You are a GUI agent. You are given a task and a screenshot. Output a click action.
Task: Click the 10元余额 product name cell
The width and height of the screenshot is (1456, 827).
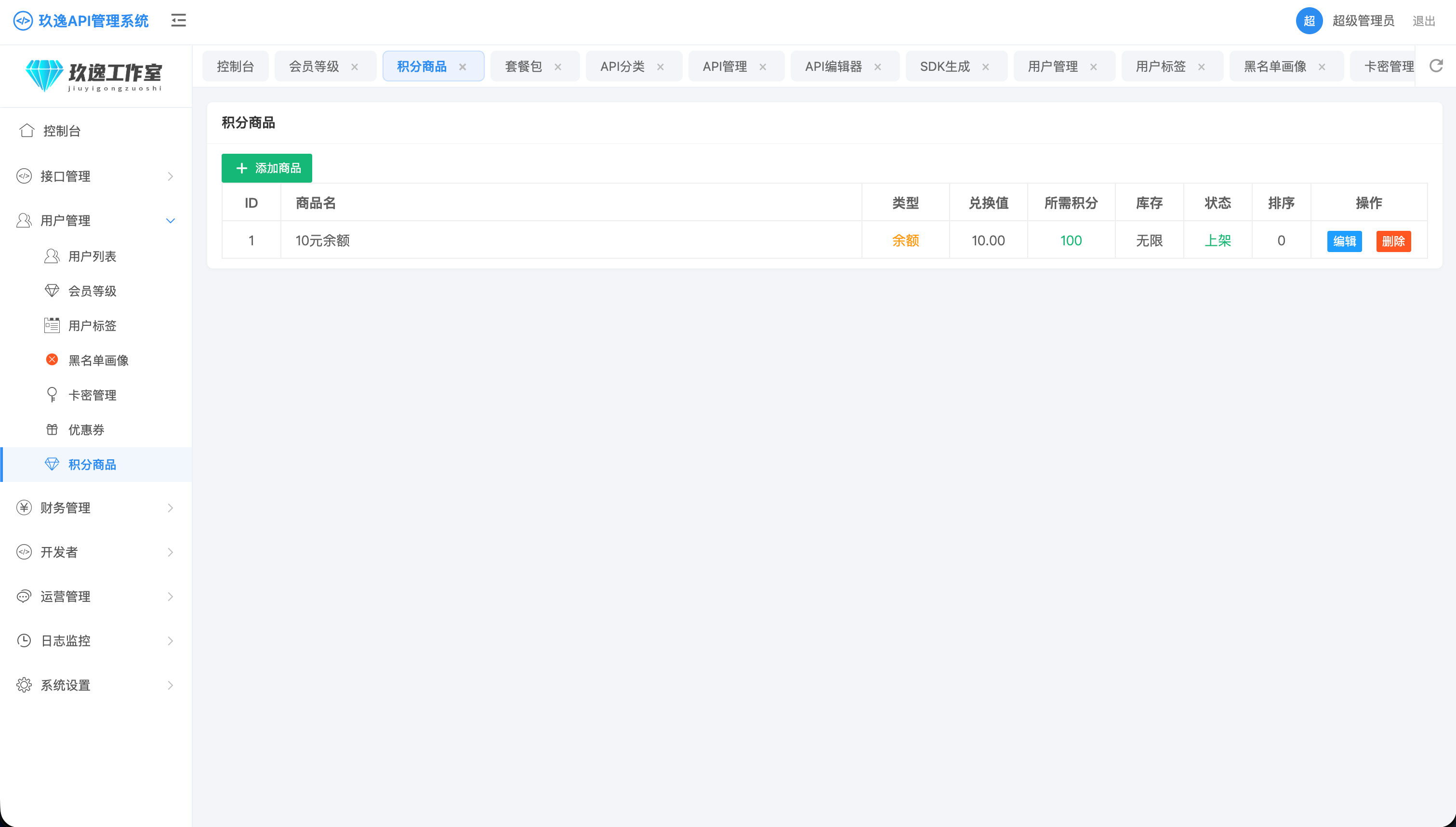click(571, 240)
